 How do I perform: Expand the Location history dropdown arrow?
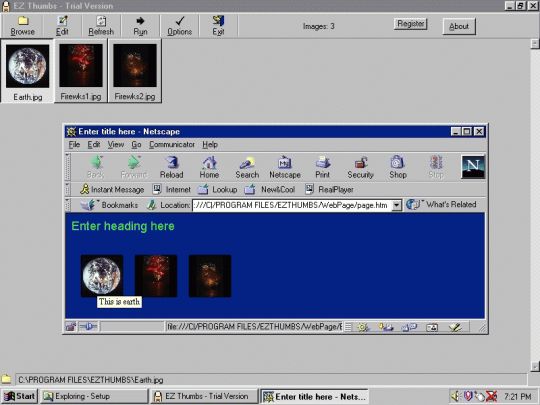point(397,205)
